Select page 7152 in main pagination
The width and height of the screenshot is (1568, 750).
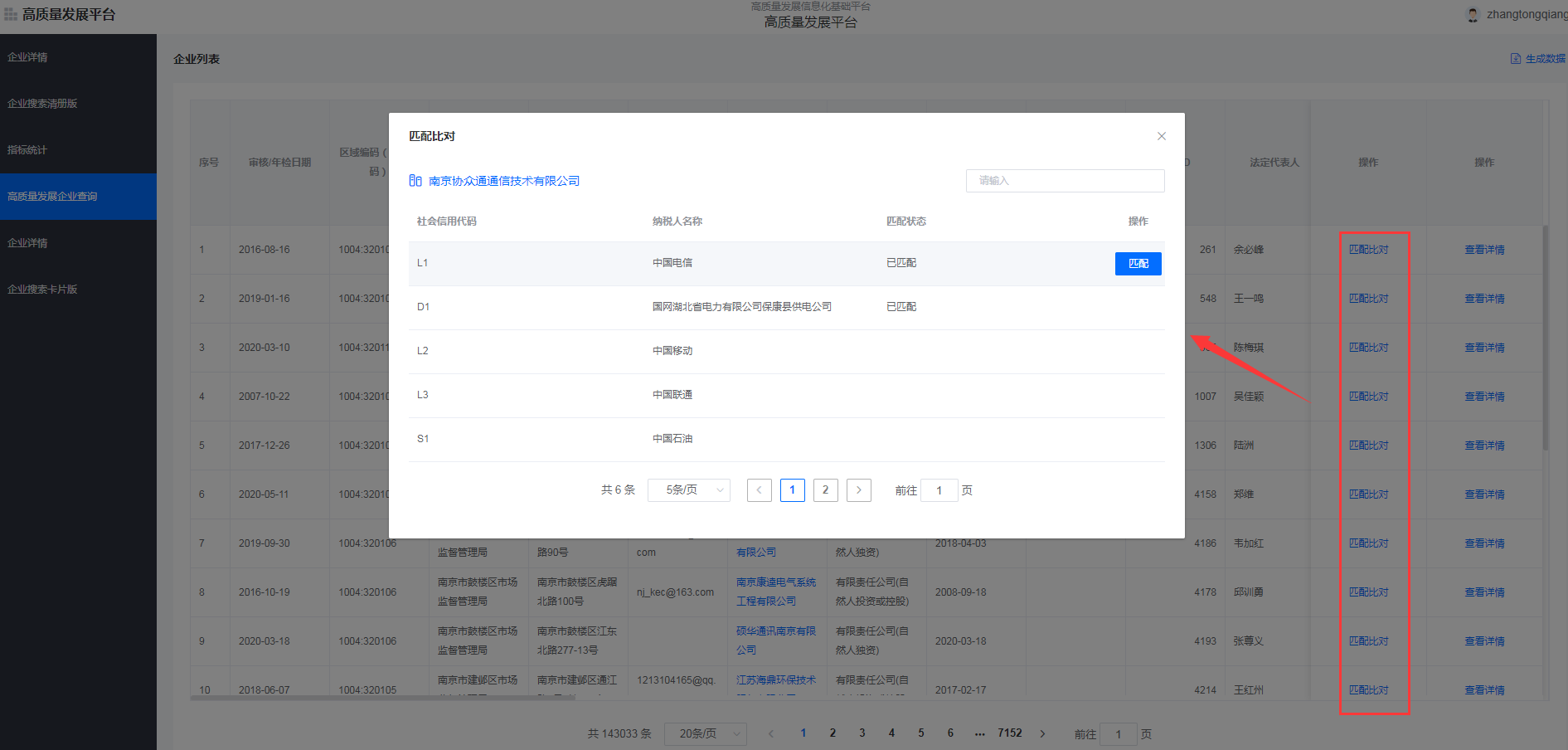1010,733
